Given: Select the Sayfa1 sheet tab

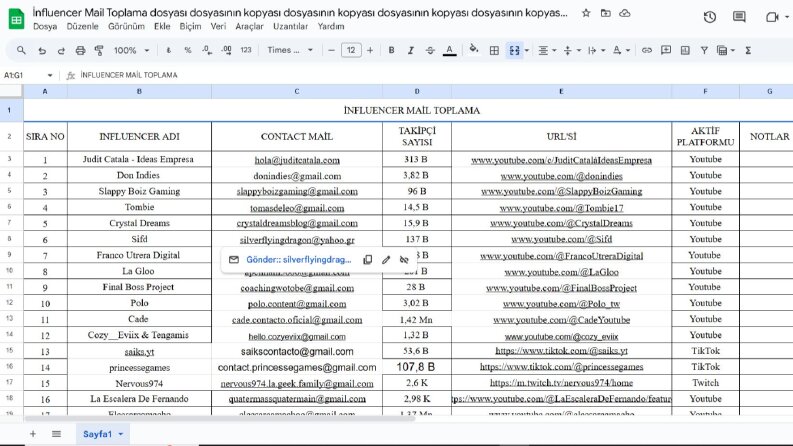Looking at the screenshot, I should tap(103, 434).
